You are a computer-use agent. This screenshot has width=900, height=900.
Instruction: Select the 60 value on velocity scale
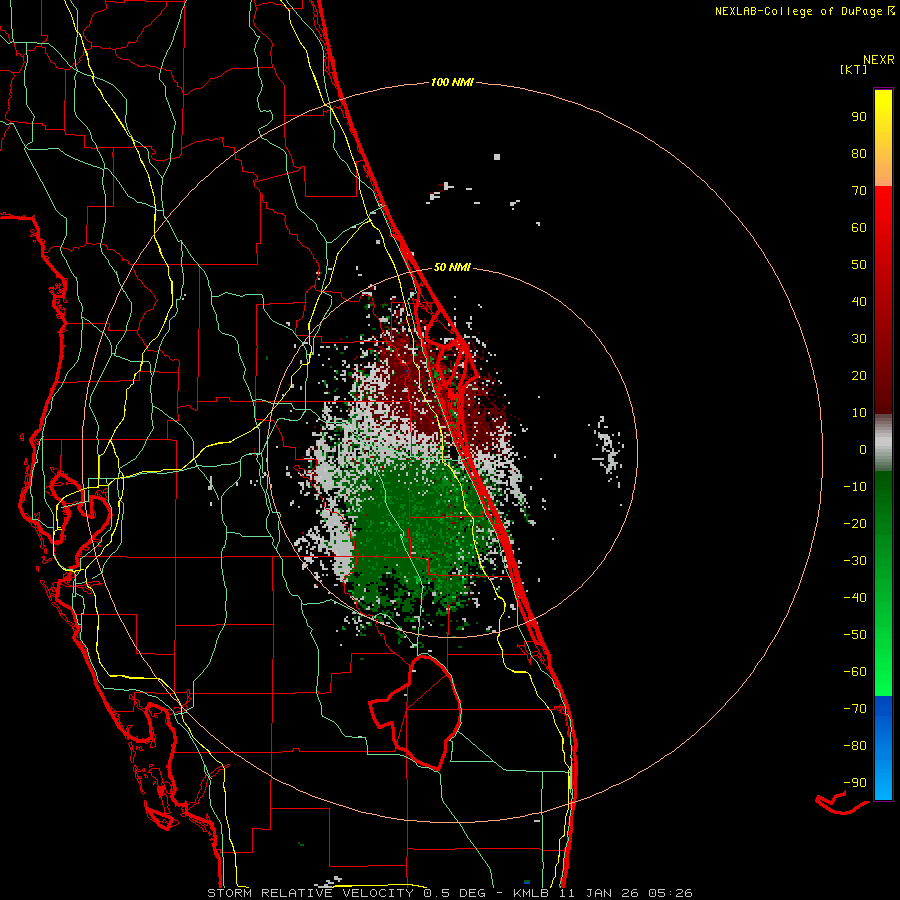click(x=859, y=227)
